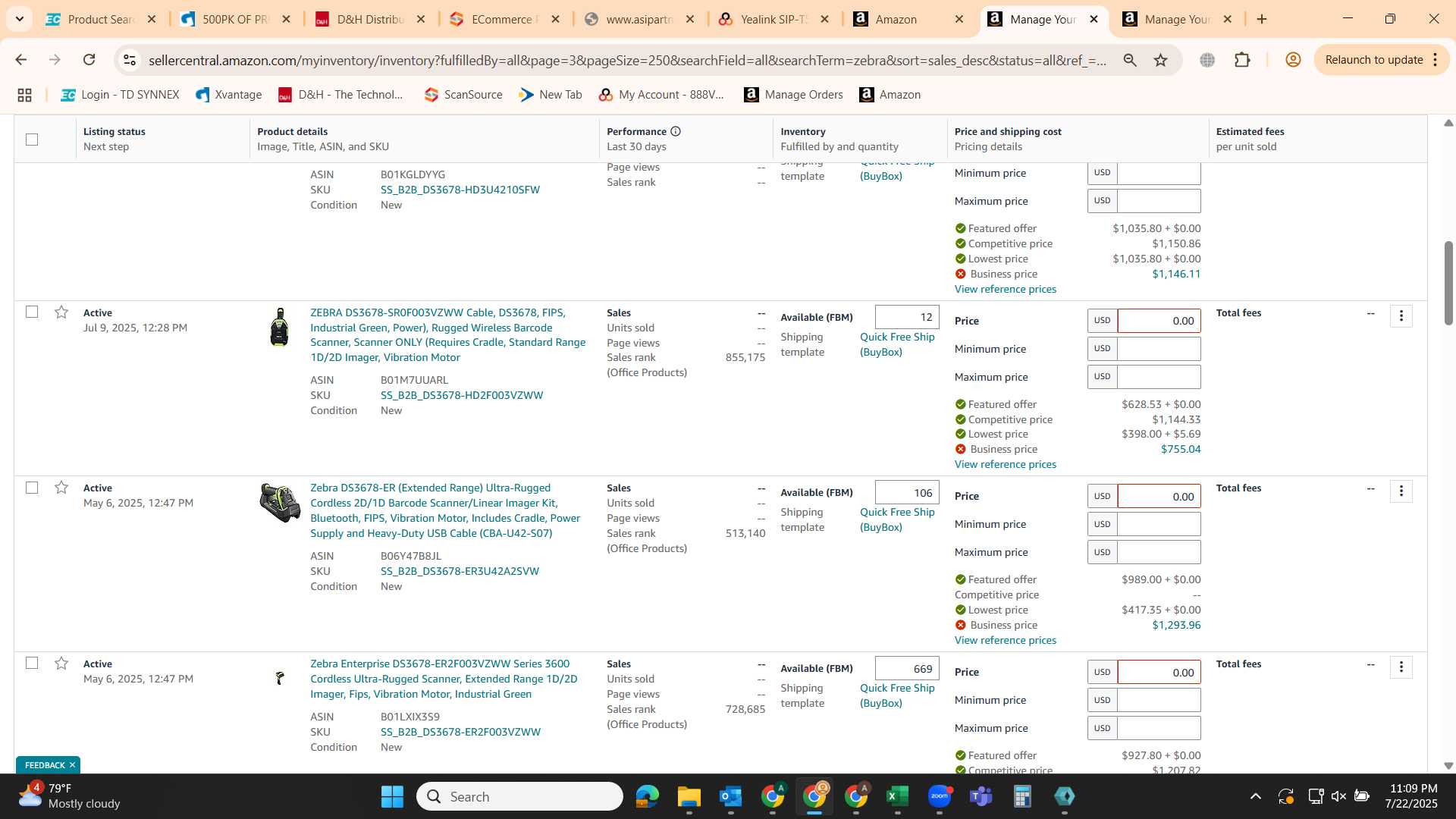
Task: Click the quantity field showing 669
Action: click(907, 669)
